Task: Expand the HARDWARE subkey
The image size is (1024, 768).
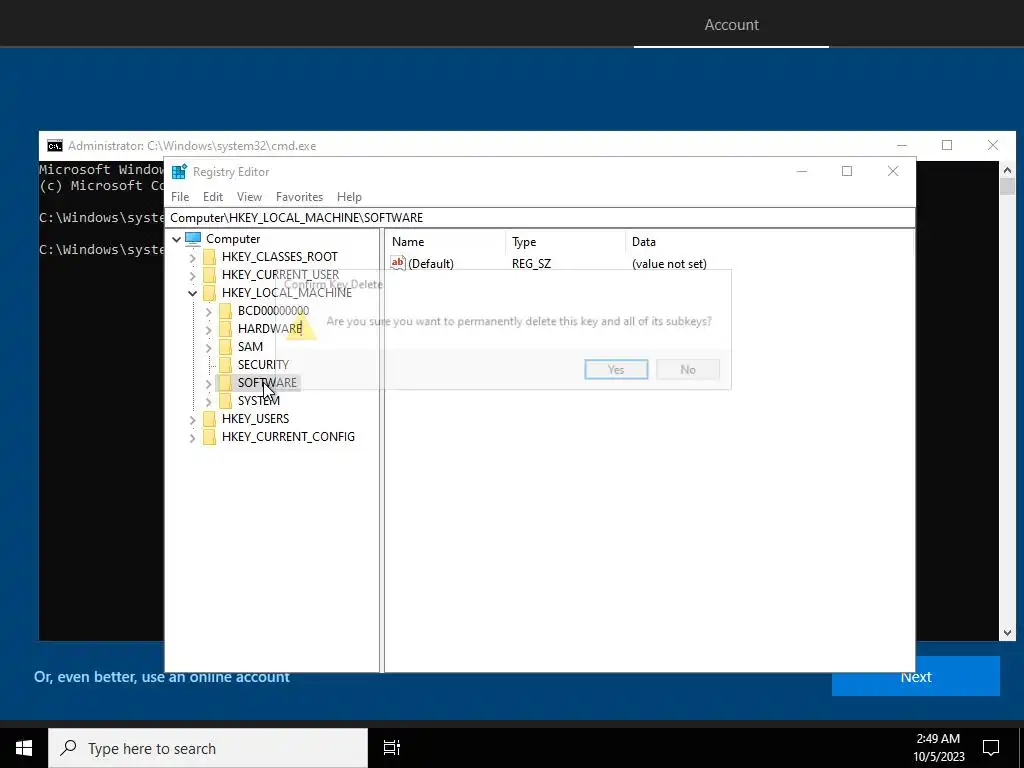Action: pos(208,330)
